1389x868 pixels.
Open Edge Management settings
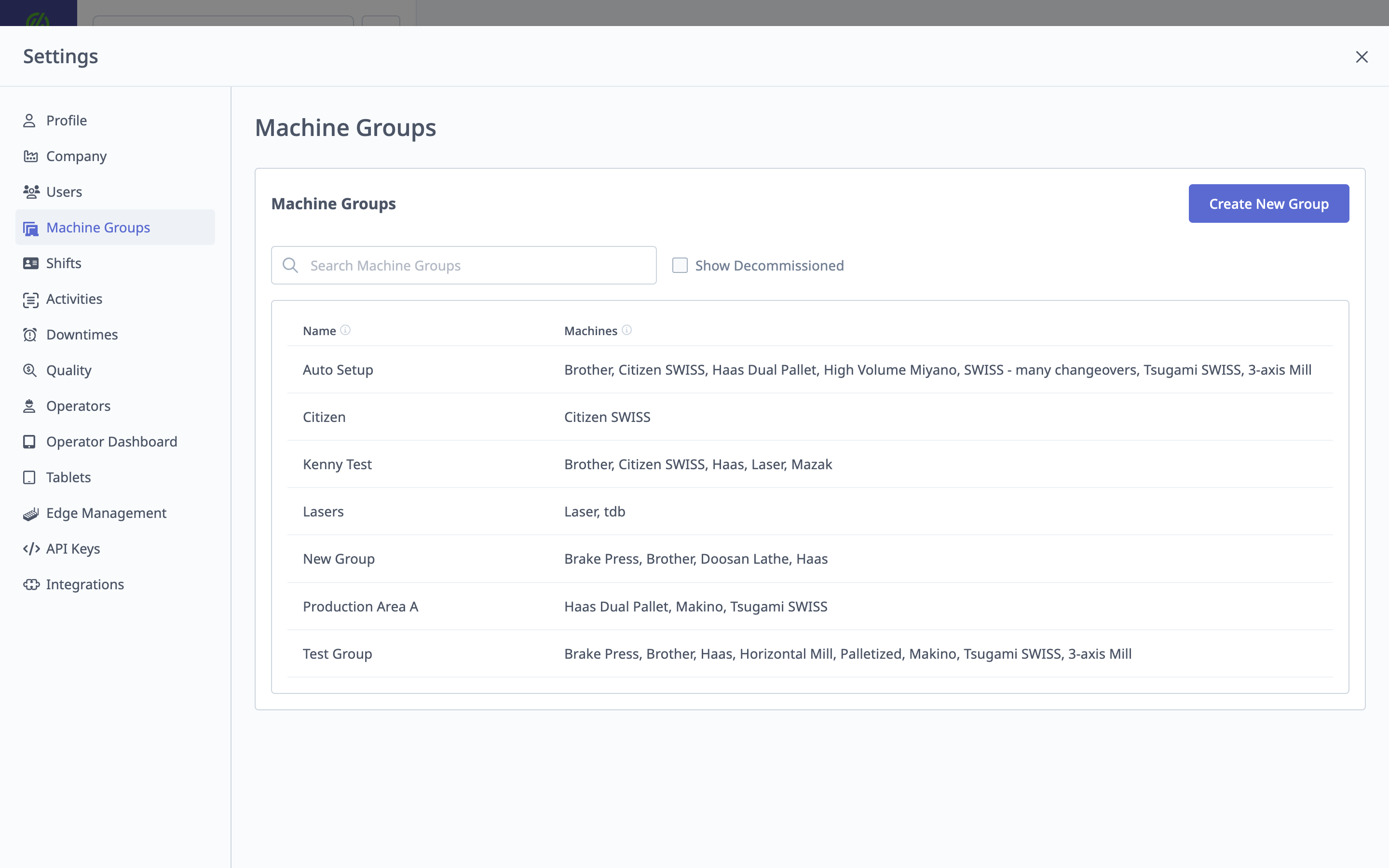pyautogui.click(x=115, y=513)
